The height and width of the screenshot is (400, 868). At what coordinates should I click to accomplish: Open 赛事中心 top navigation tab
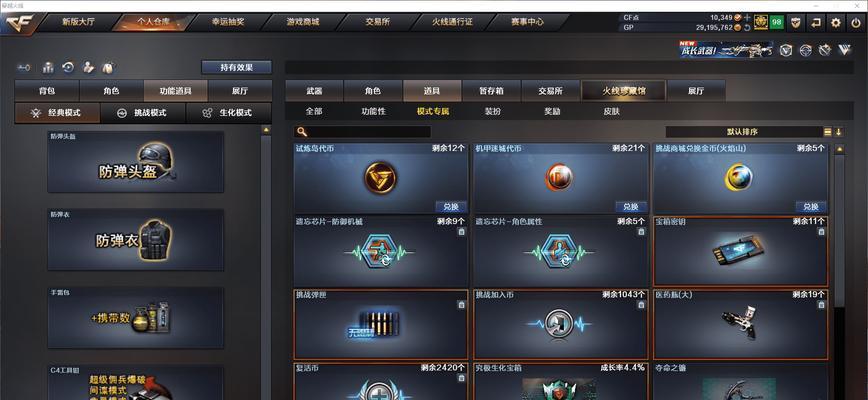(527, 23)
